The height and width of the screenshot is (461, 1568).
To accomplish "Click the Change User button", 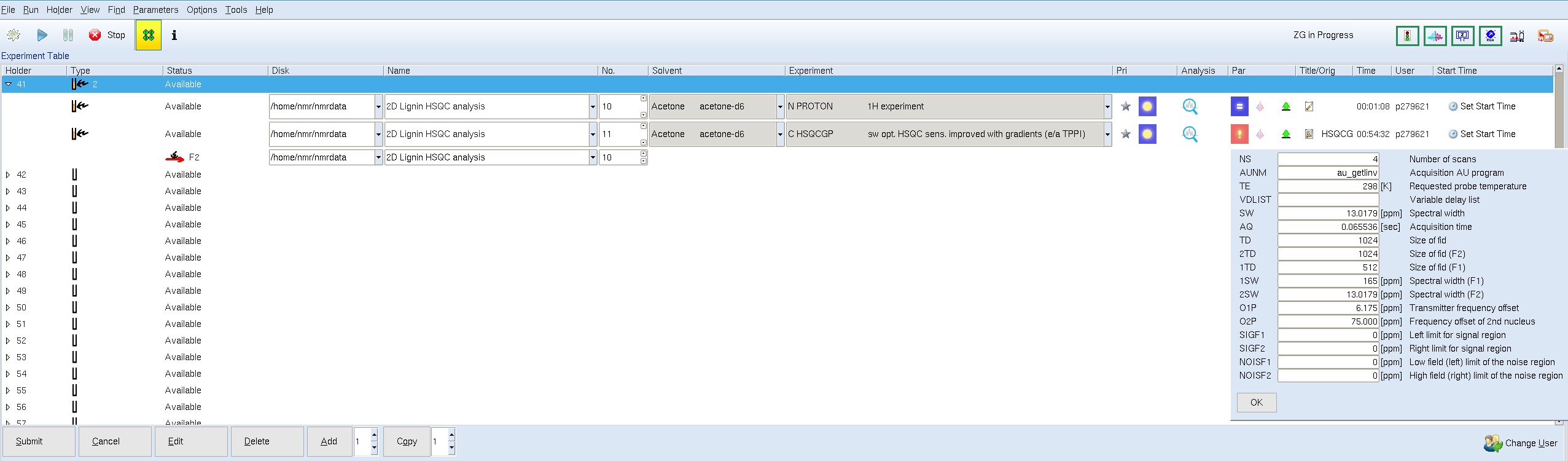I will click(1521, 443).
